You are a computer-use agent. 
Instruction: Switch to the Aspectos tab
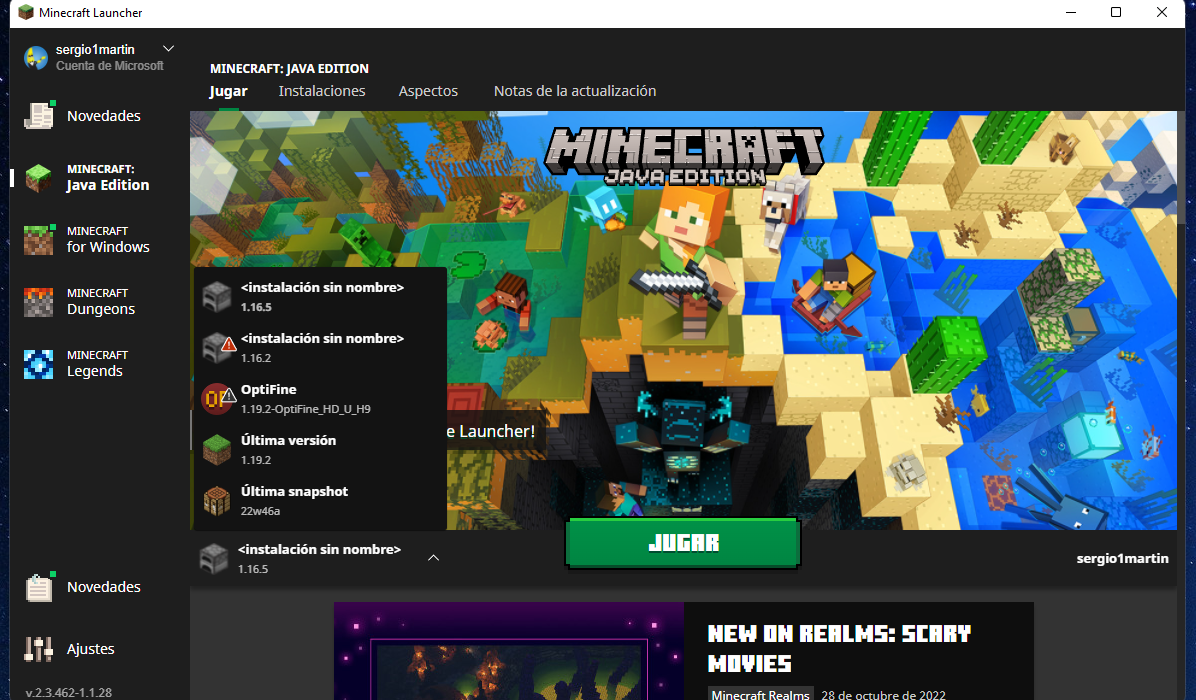tap(428, 91)
